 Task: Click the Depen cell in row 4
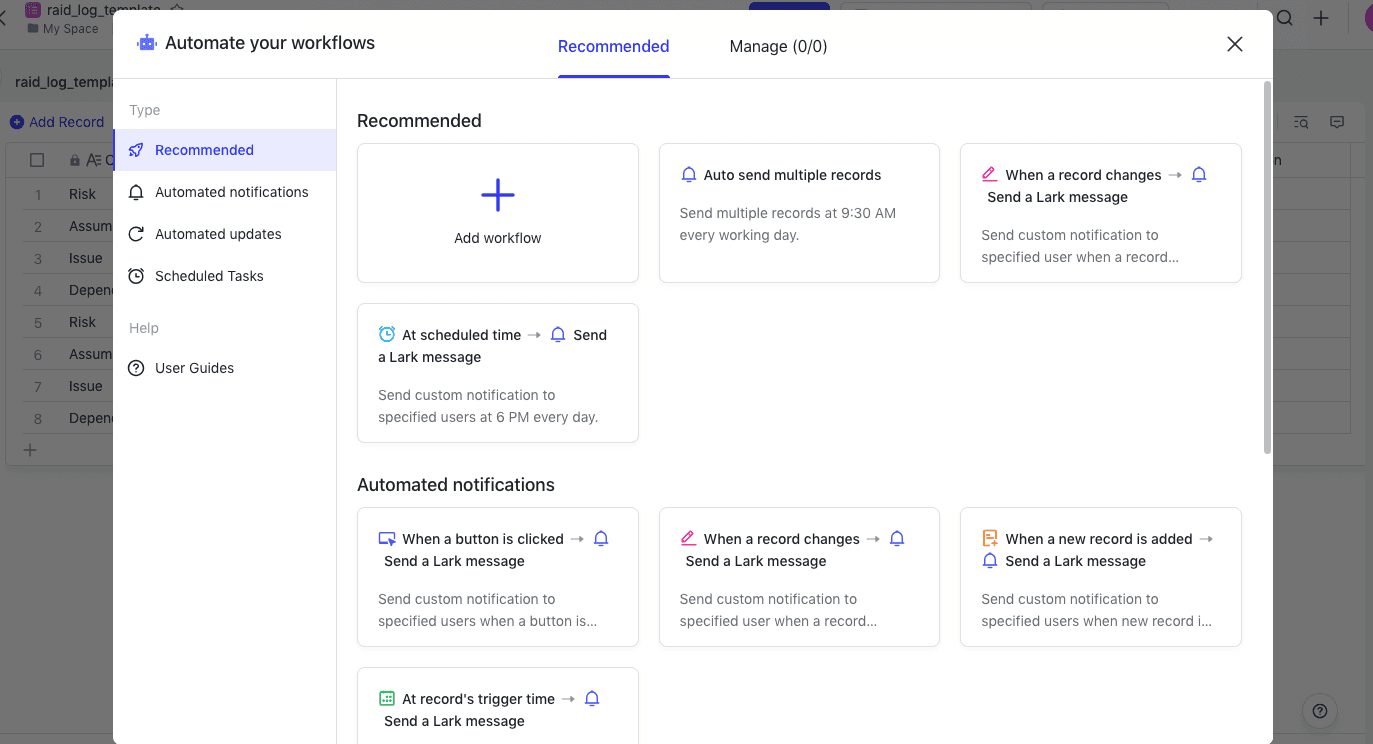click(85, 290)
